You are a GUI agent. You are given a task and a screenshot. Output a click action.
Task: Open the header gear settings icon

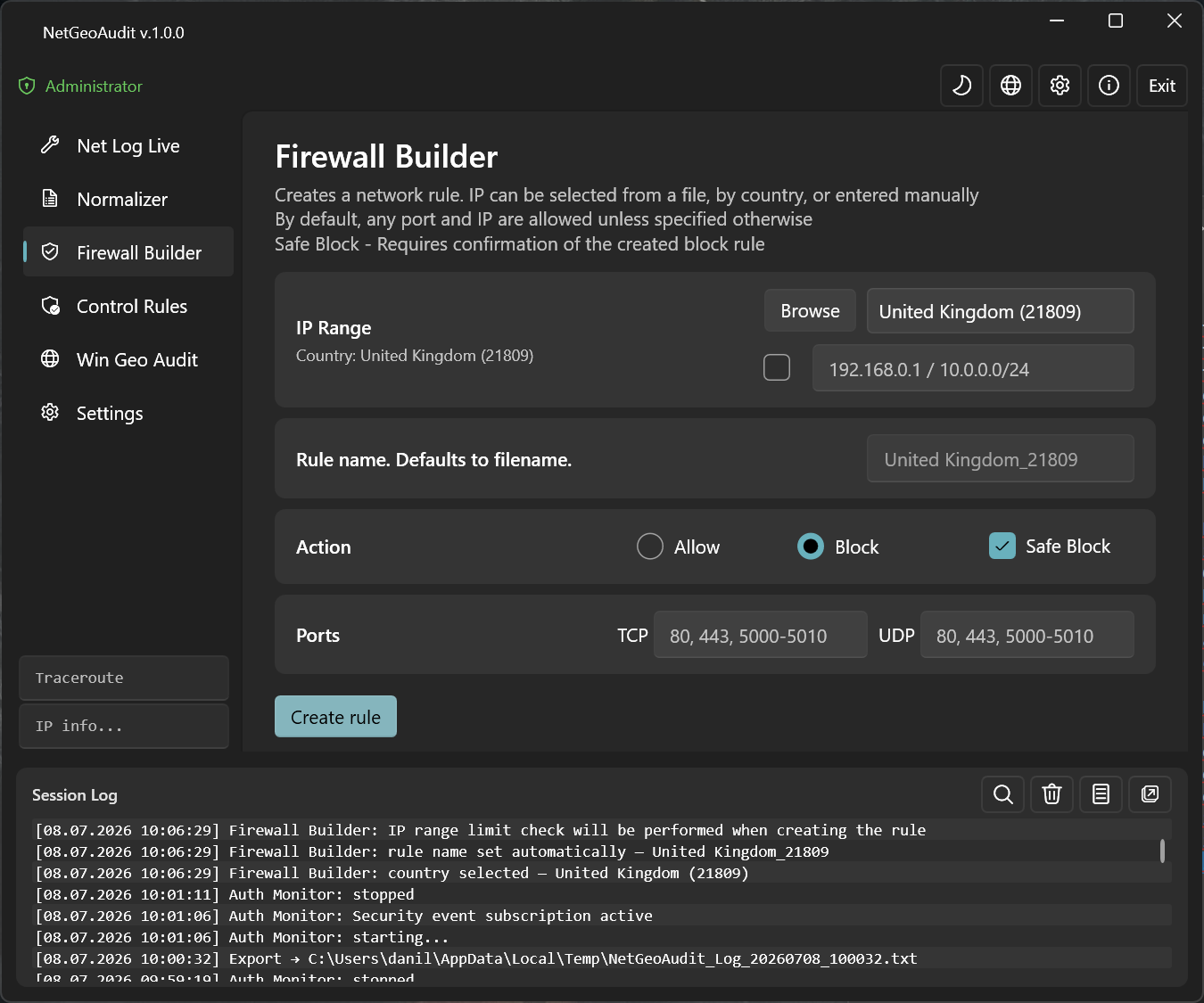tap(1060, 86)
